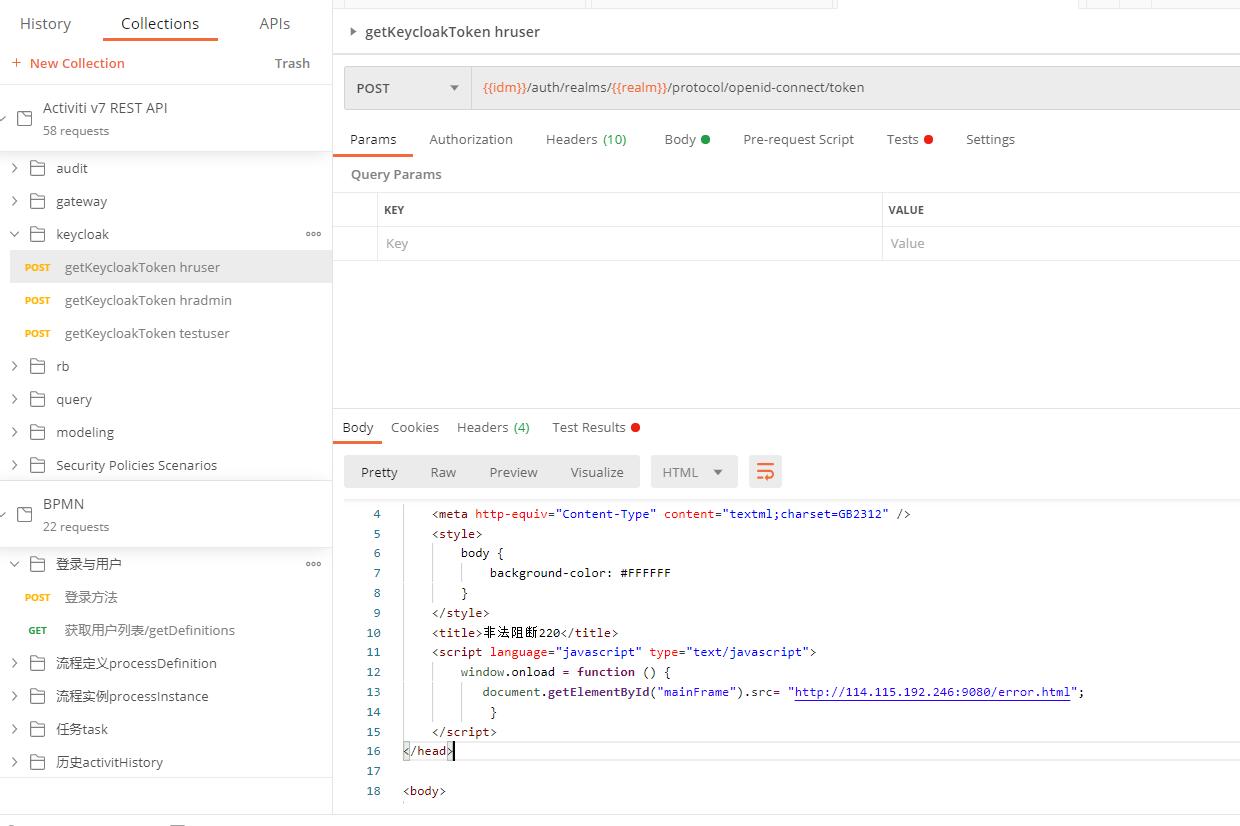Click the BPMN collection icon
The image size is (1240, 826).
coord(23,514)
